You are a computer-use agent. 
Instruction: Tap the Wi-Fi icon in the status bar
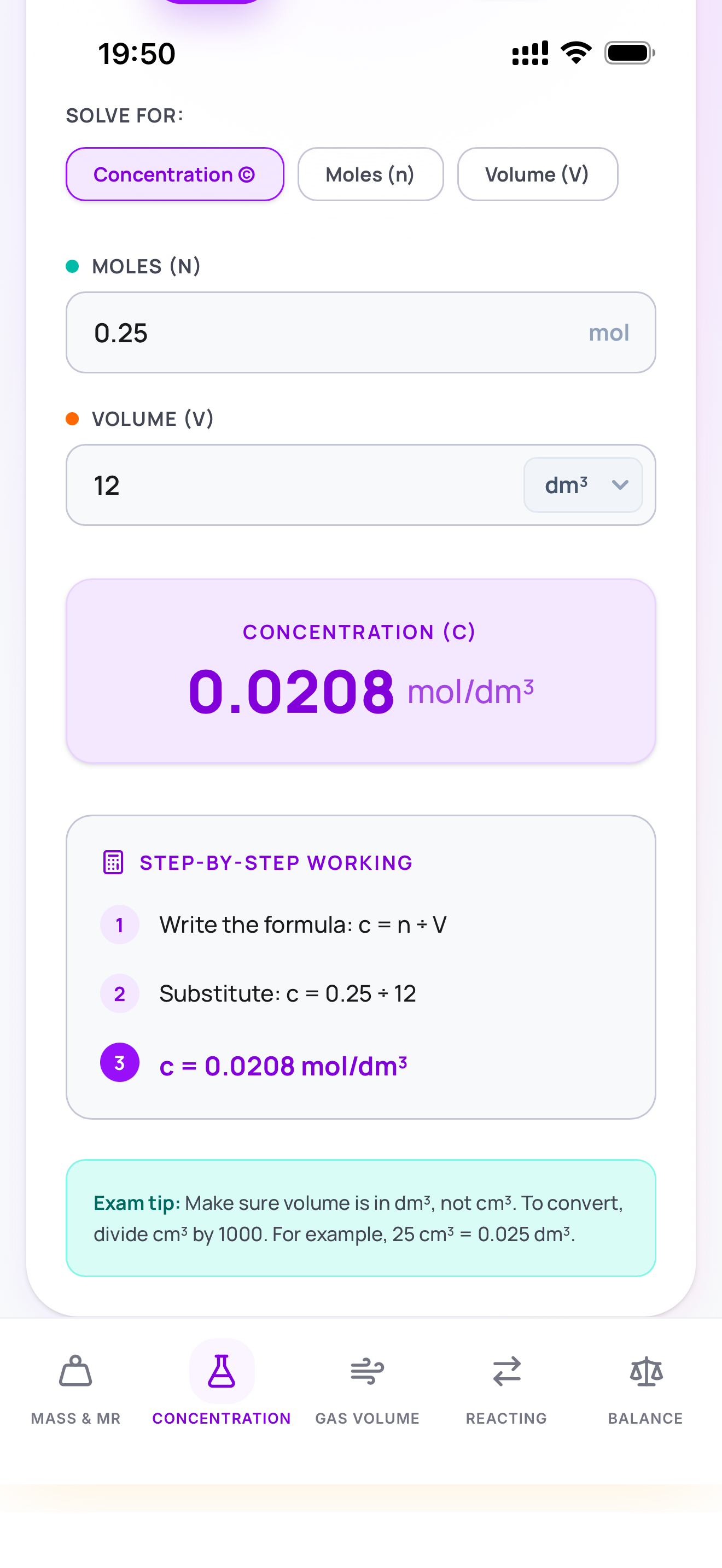(x=575, y=52)
